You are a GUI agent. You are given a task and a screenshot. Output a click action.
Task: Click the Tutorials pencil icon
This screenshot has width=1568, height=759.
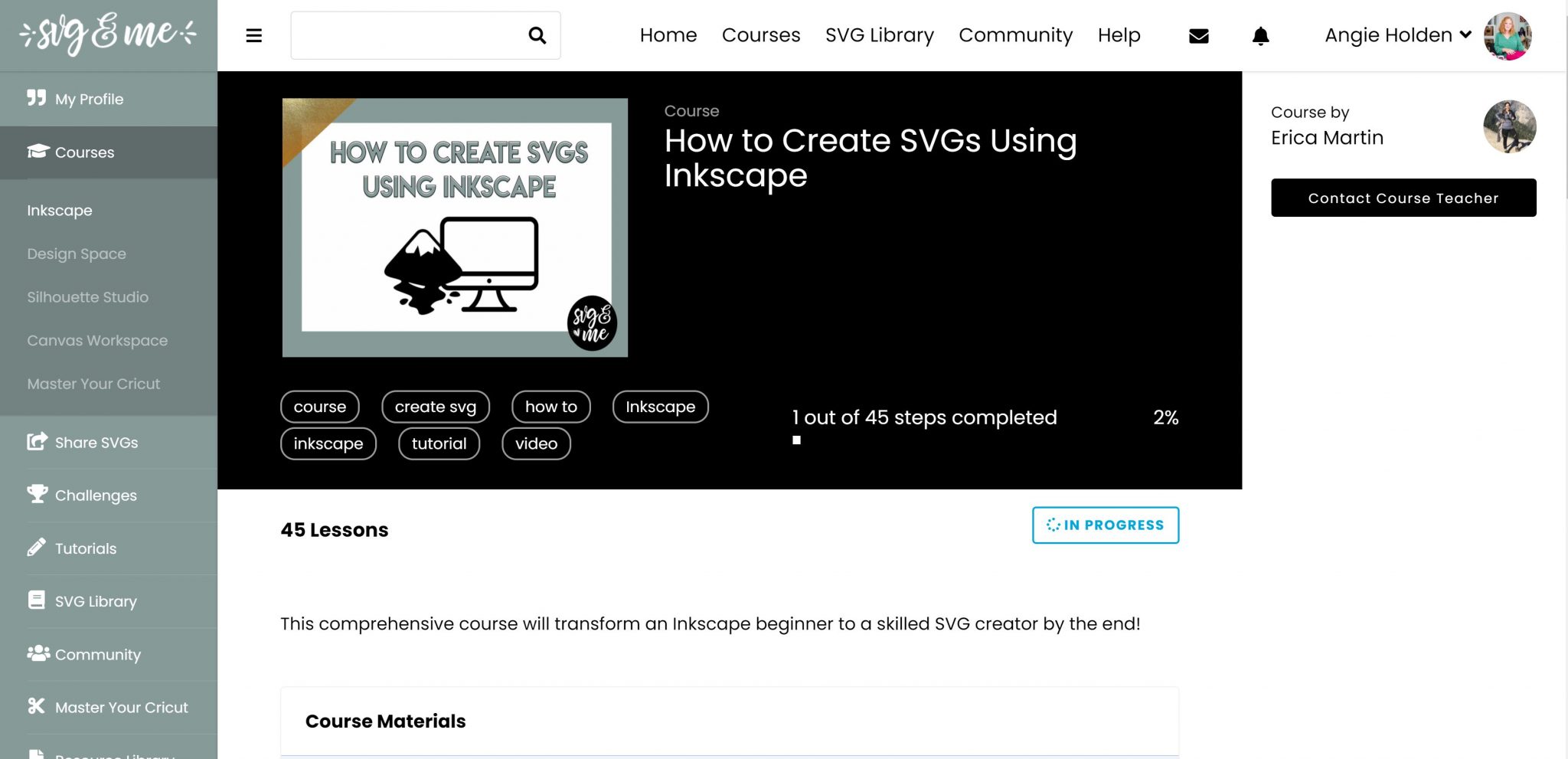[x=36, y=547]
